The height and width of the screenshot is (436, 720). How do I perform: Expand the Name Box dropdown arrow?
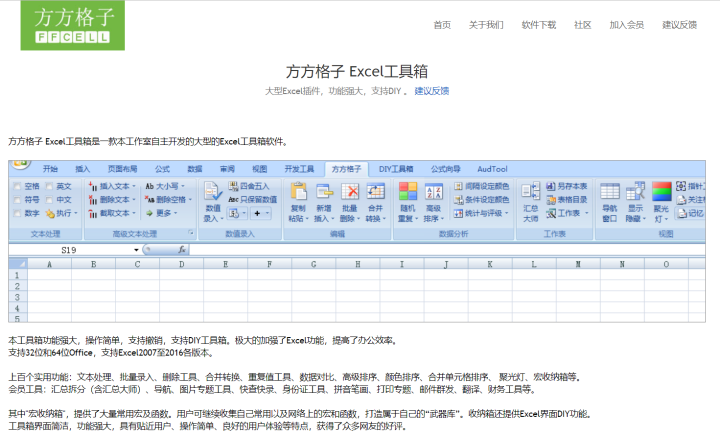[136, 250]
